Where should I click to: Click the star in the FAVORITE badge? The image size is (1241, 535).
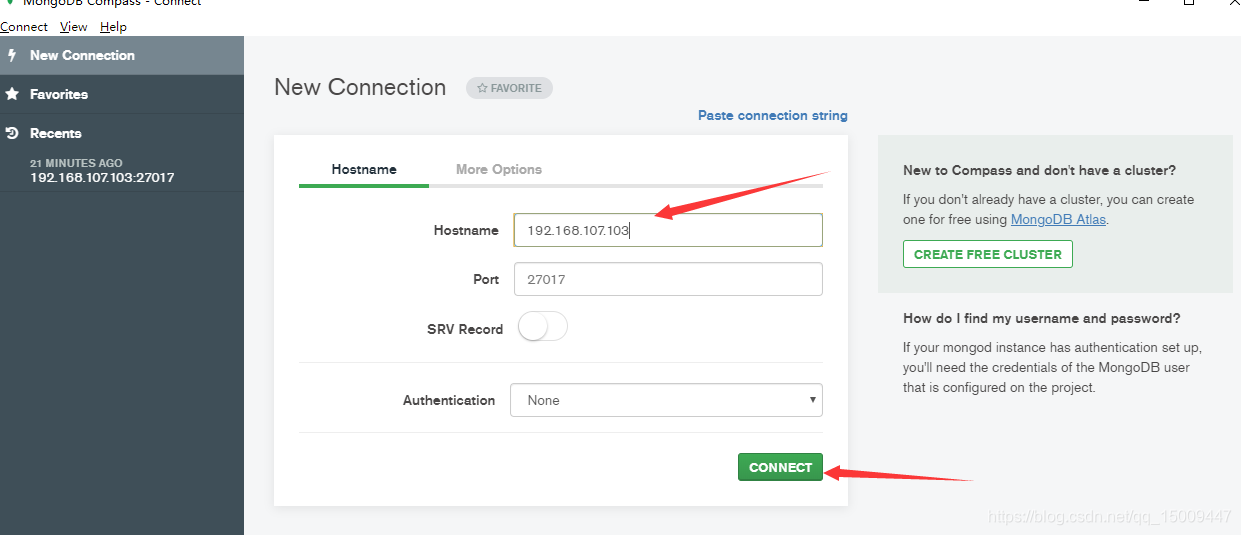tap(482, 88)
